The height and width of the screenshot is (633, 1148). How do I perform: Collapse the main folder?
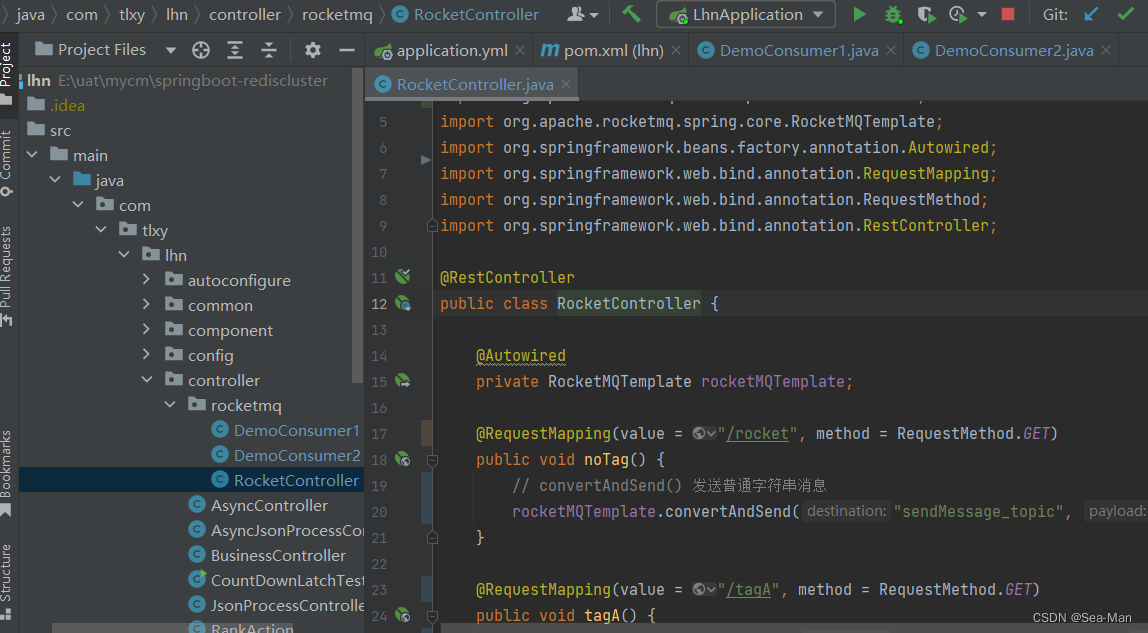[32, 155]
